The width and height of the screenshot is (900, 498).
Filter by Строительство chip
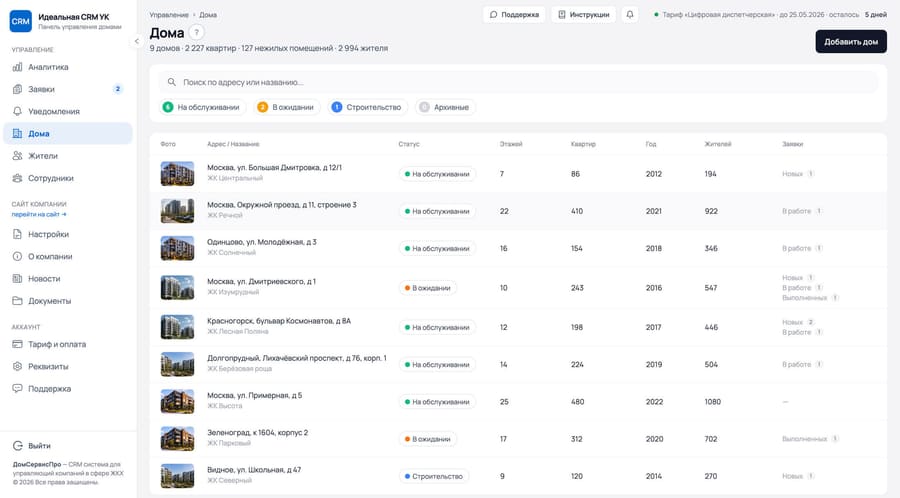pos(367,107)
